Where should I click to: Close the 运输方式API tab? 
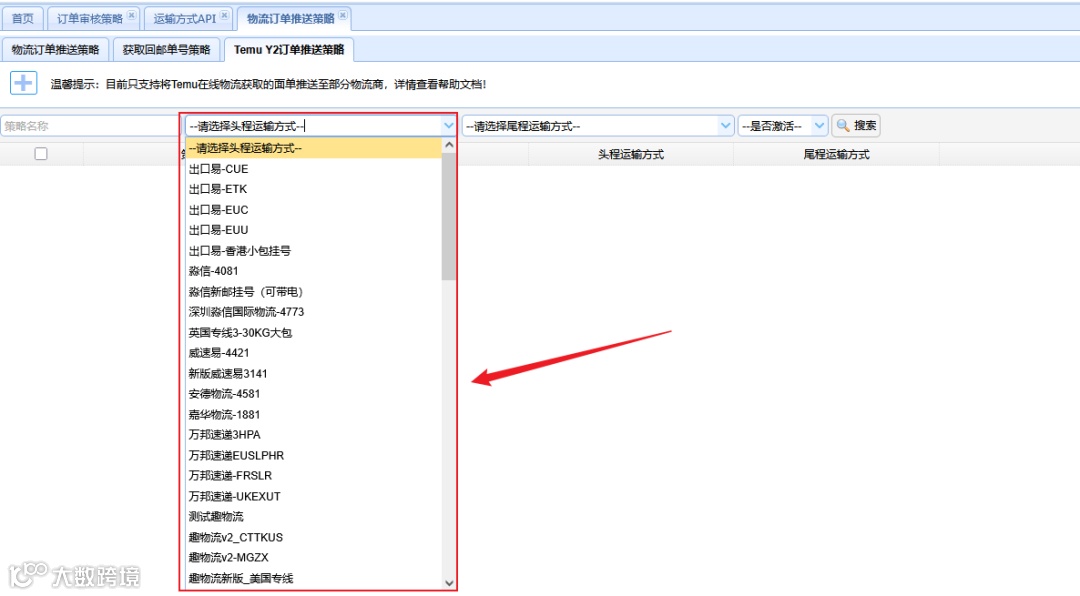225,15
